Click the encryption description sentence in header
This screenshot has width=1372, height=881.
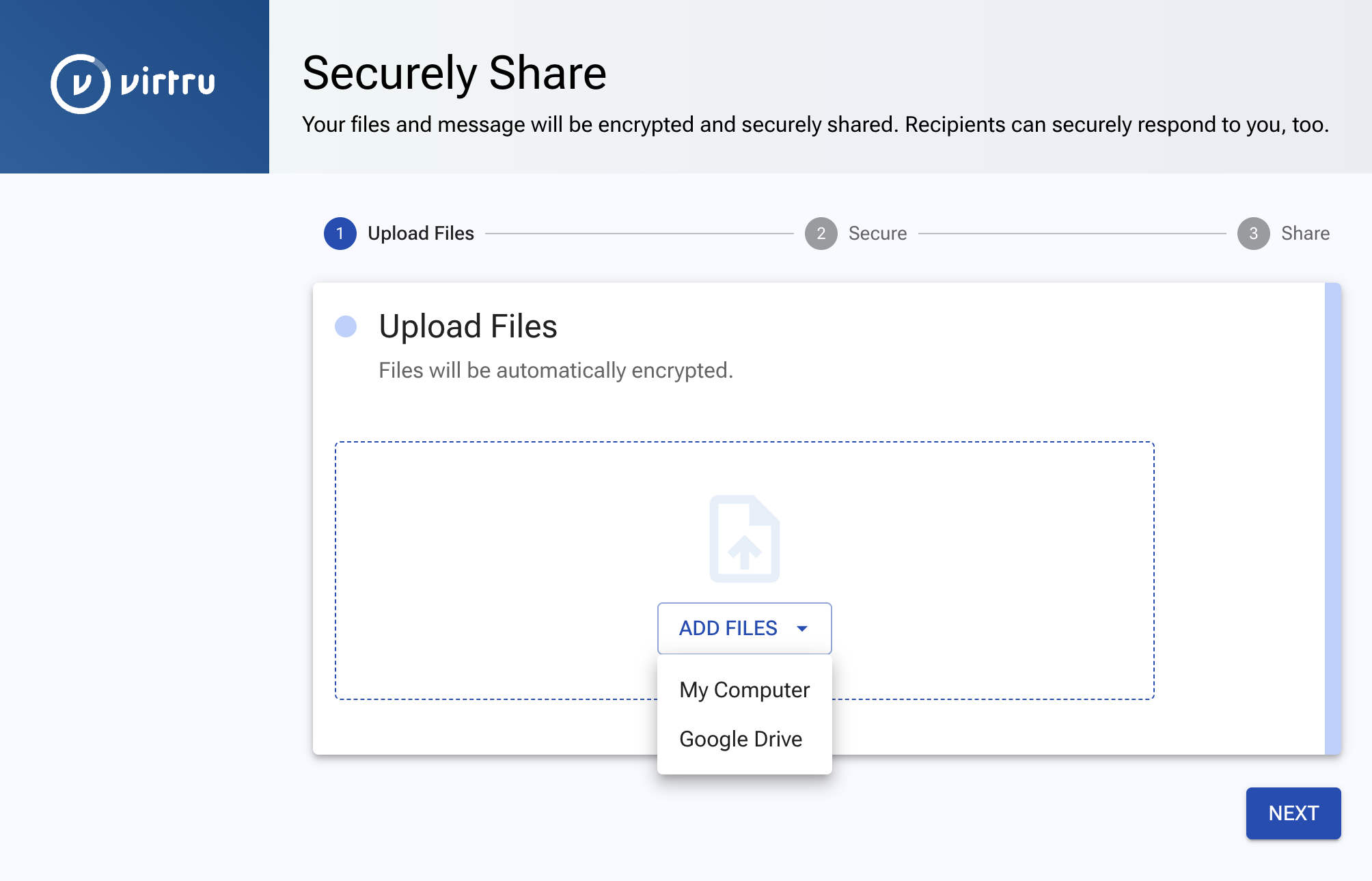(816, 125)
